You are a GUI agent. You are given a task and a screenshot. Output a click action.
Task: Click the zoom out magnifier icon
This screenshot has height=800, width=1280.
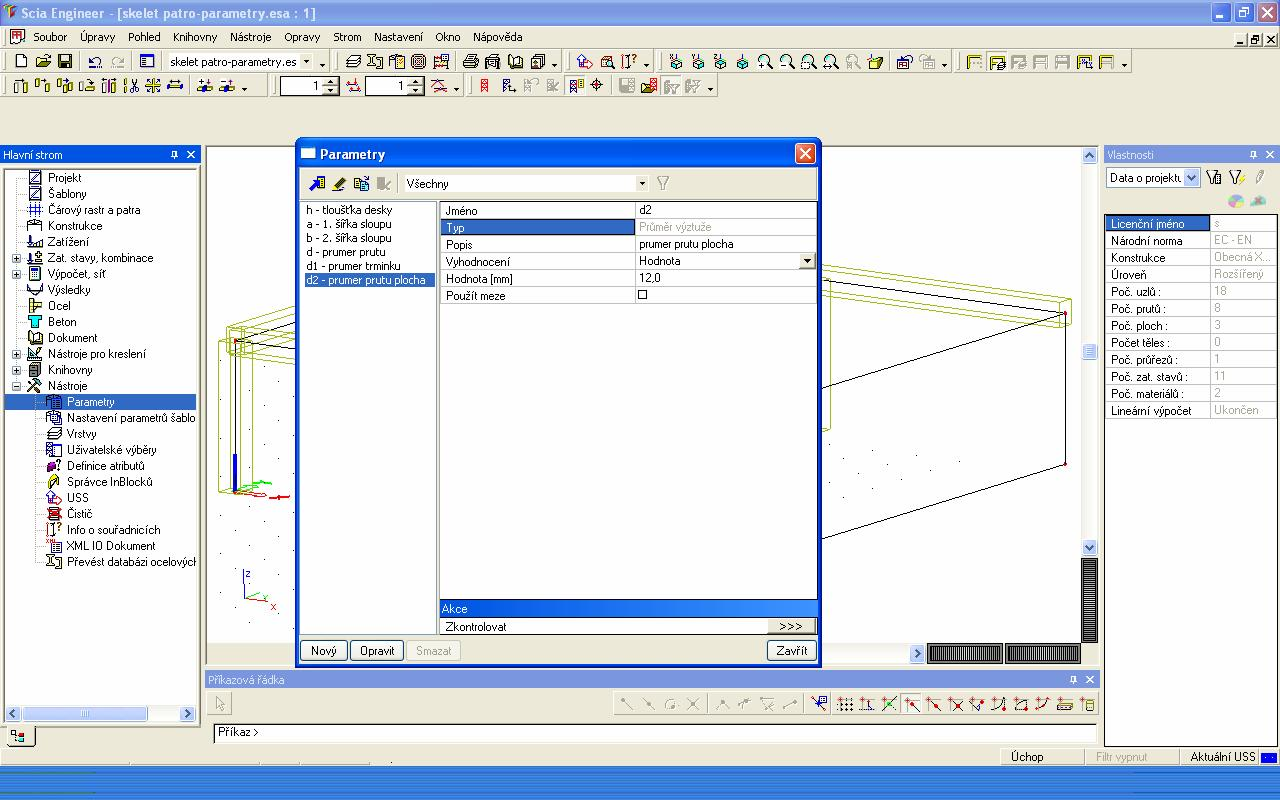(787, 62)
